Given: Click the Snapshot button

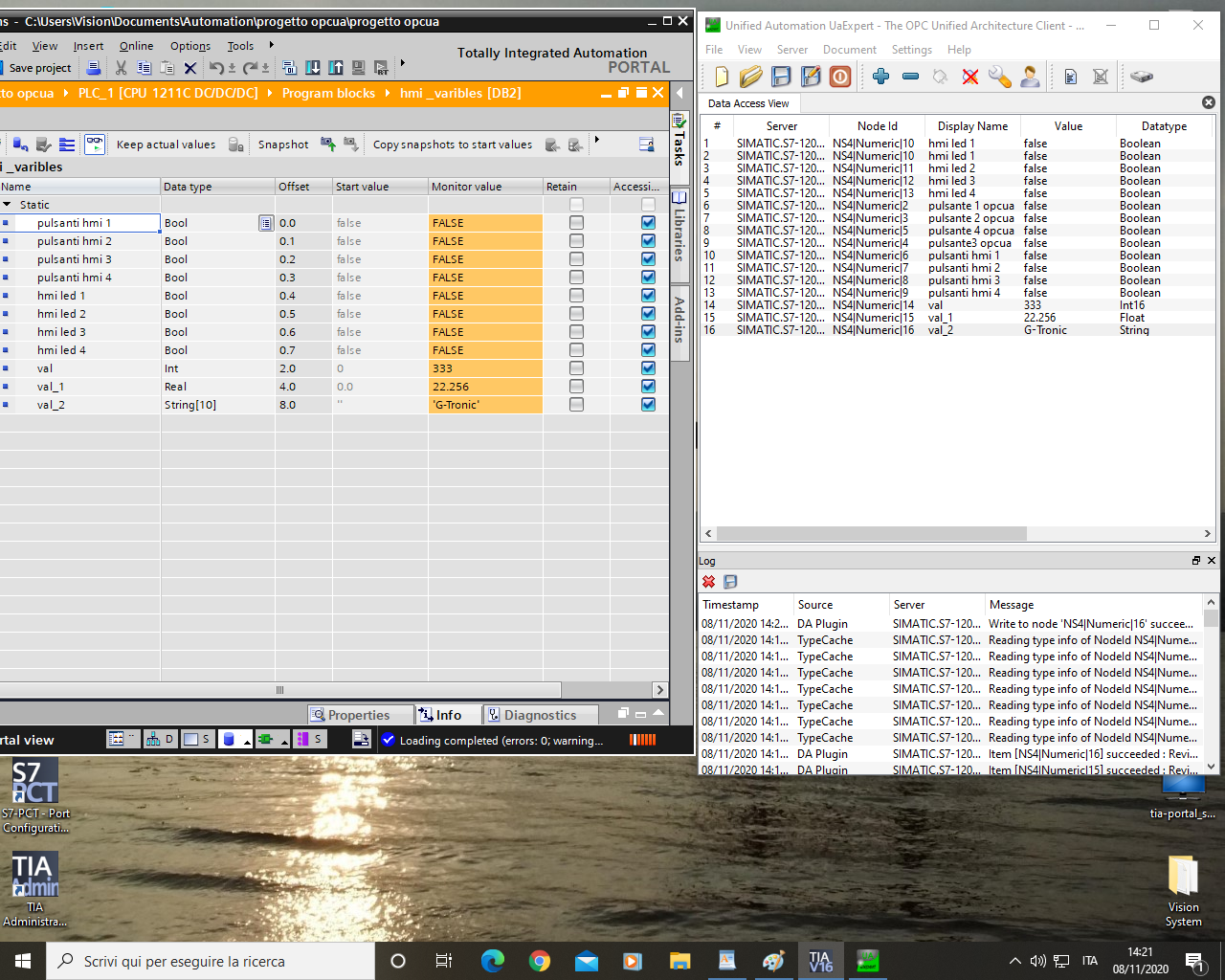Looking at the screenshot, I should tap(283, 145).
